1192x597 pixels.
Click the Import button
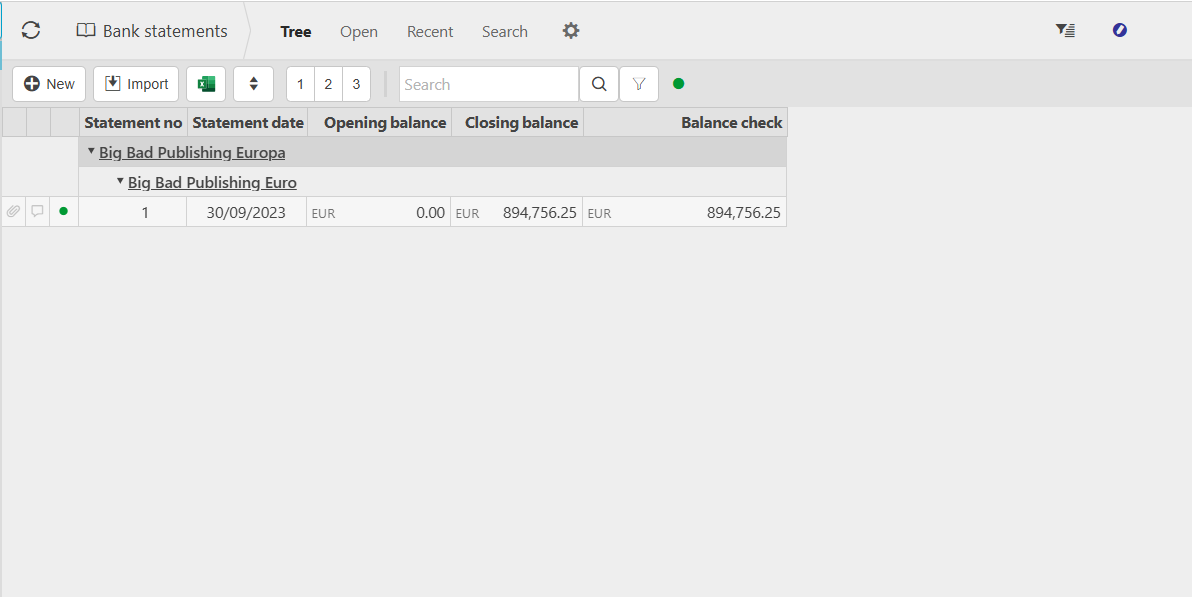pos(136,84)
